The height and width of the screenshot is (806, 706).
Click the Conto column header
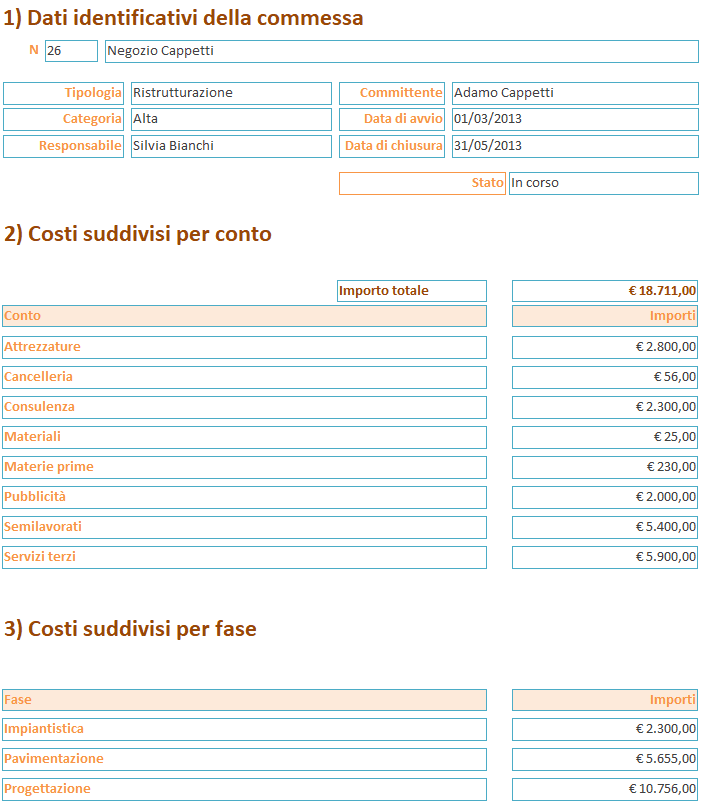click(x=244, y=316)
